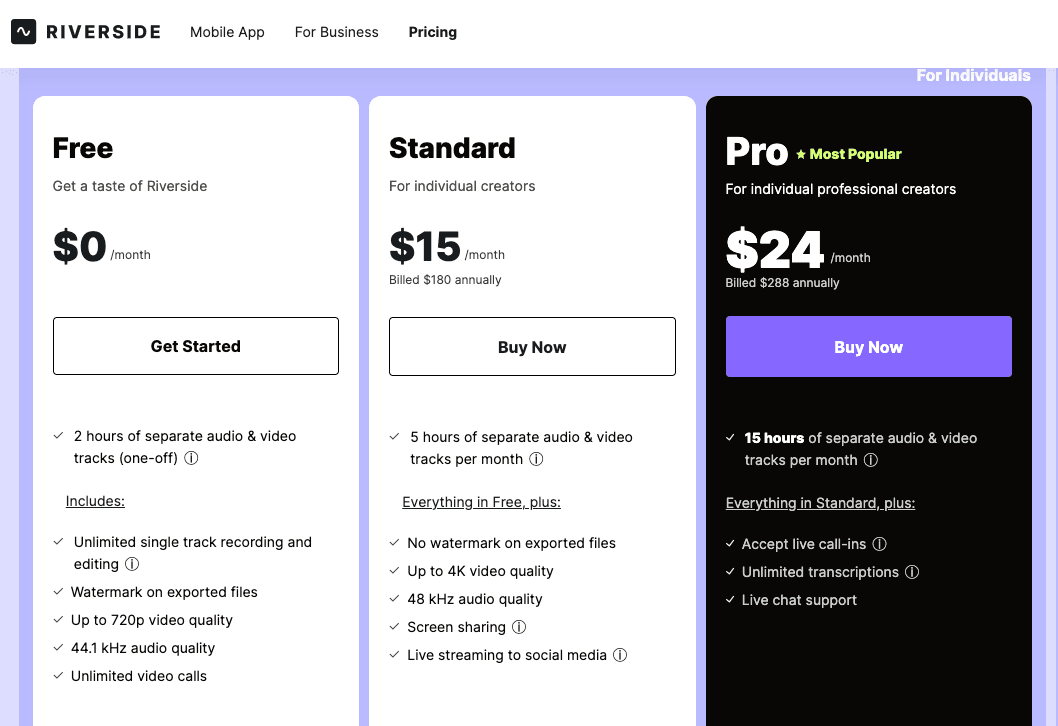The image size is (1058, 726).
Task: Select For Business in the navigation
Action: 336,32
